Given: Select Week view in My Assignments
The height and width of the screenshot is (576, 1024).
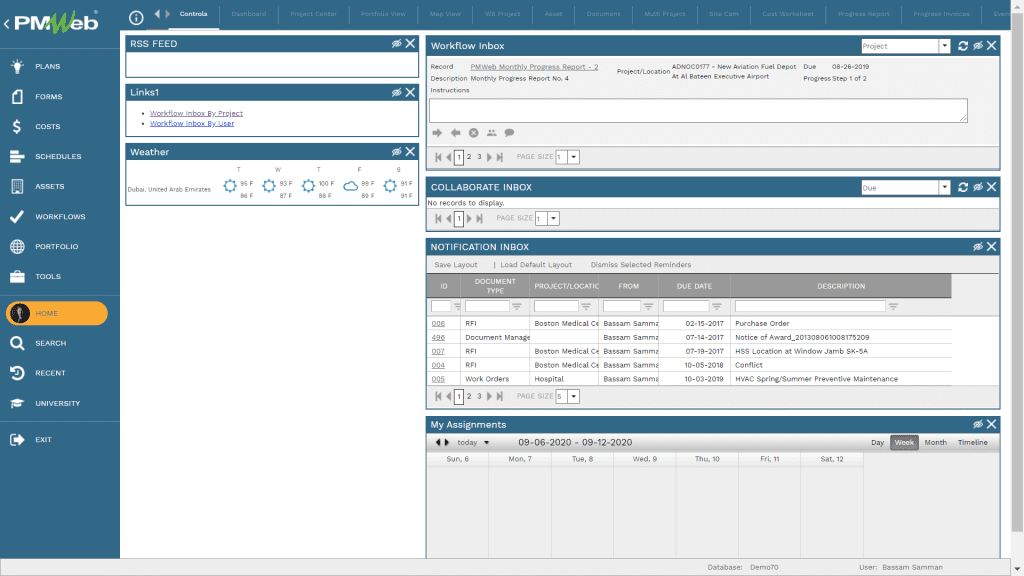Looking at the screenshot, I should (x=904, y=443).
